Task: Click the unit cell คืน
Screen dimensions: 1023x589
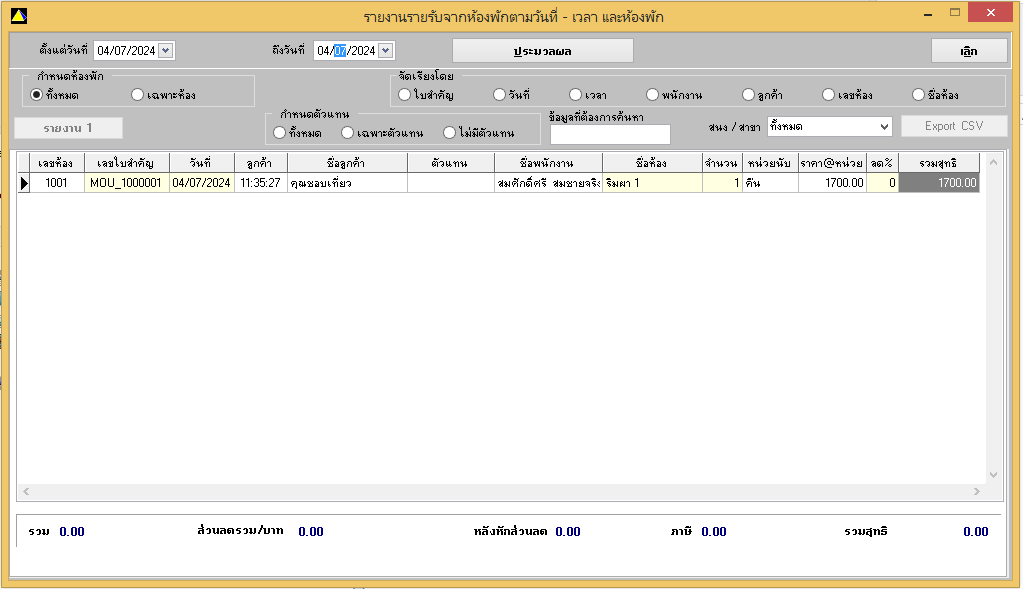Action: pos(770,183)
